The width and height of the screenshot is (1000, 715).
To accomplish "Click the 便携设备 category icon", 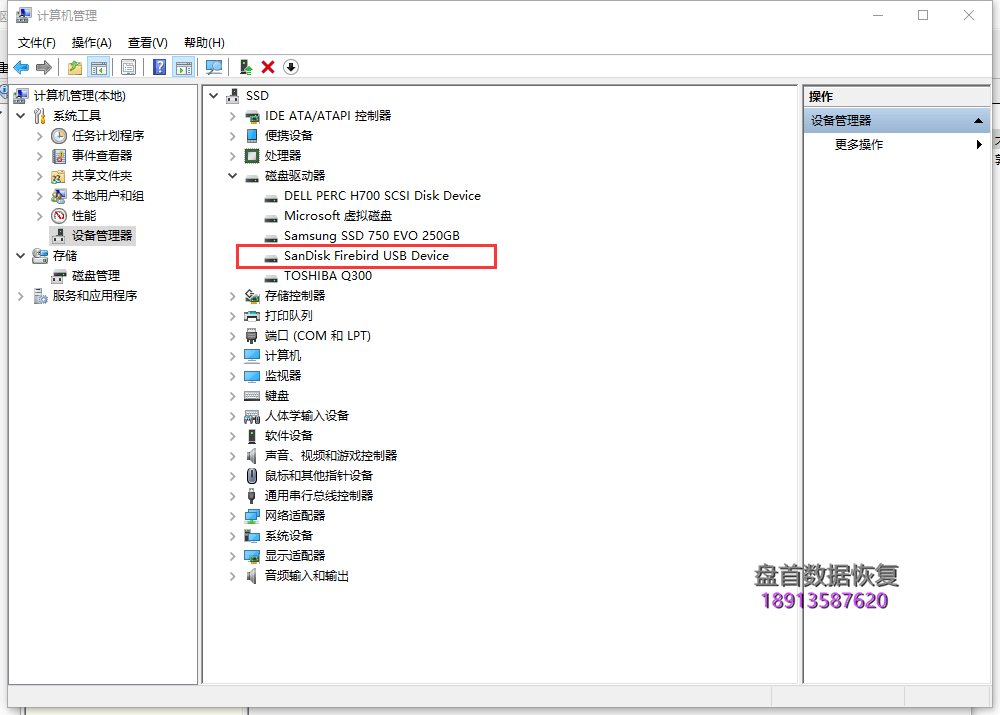I will 252,136.
